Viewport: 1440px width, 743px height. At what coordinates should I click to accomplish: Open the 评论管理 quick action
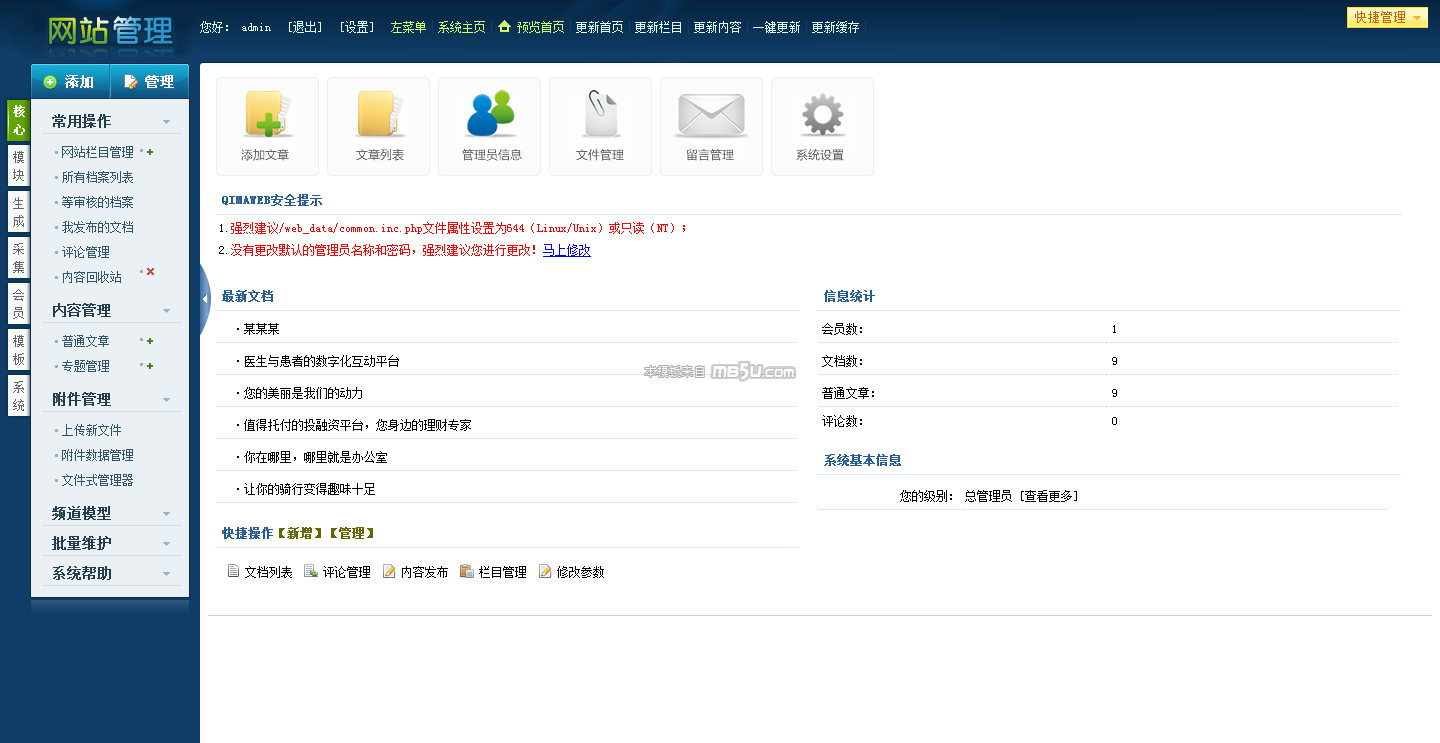click(346, 573)
